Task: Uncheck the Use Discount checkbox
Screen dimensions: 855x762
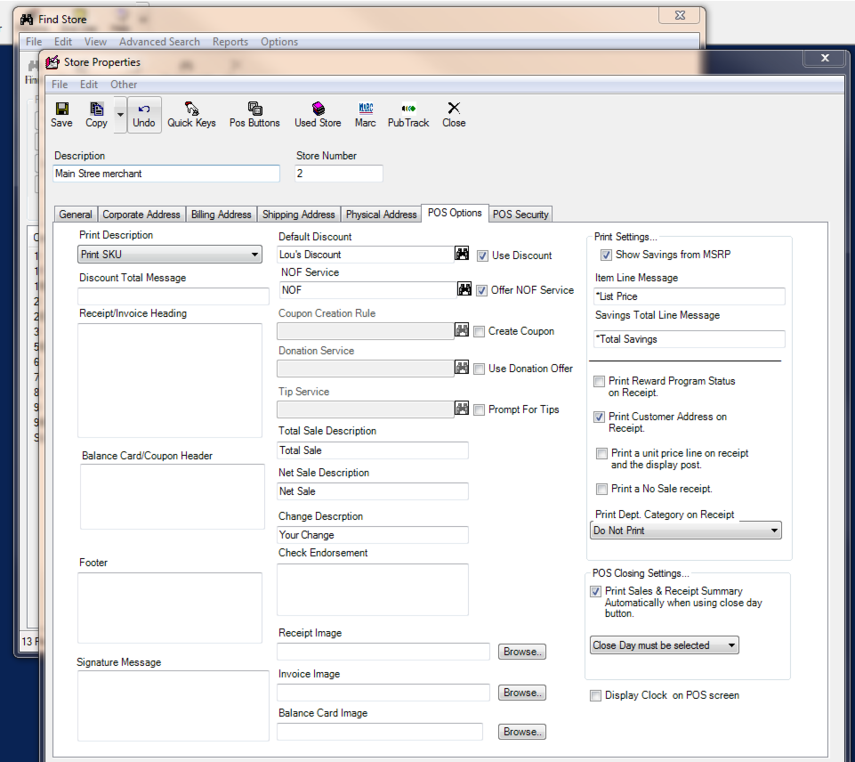Action: pos(483,256)
